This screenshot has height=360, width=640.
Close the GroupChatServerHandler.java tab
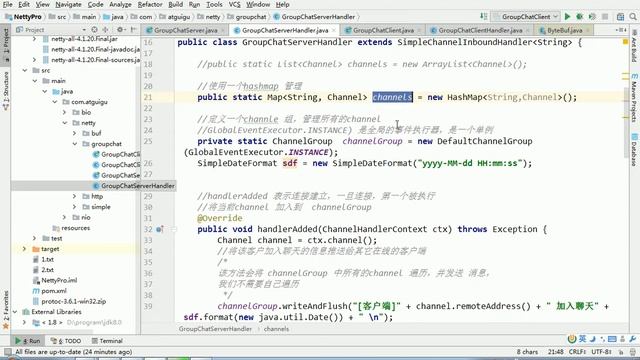pos(333,31)
